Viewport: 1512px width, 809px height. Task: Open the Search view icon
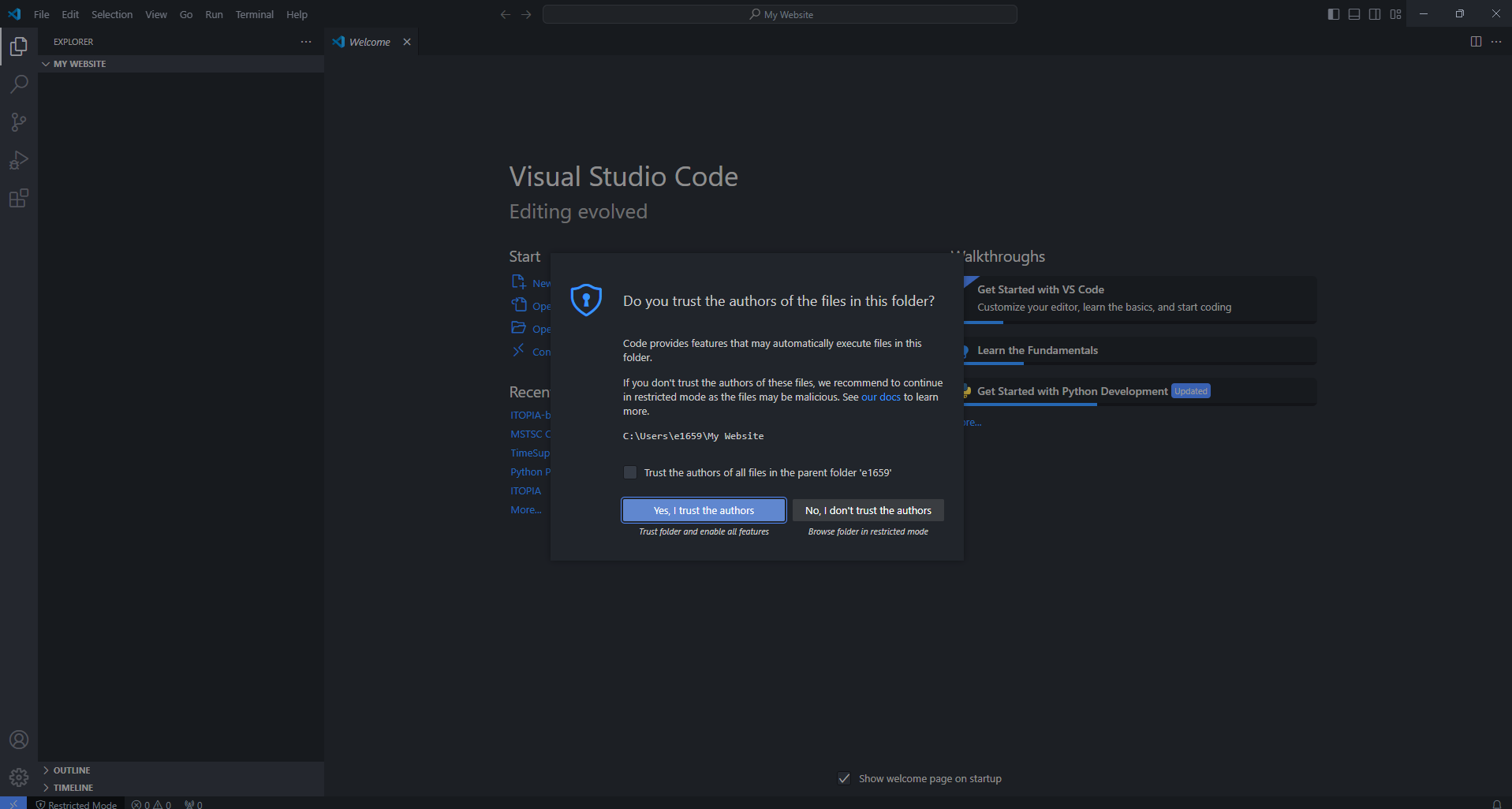coord(19,84)
